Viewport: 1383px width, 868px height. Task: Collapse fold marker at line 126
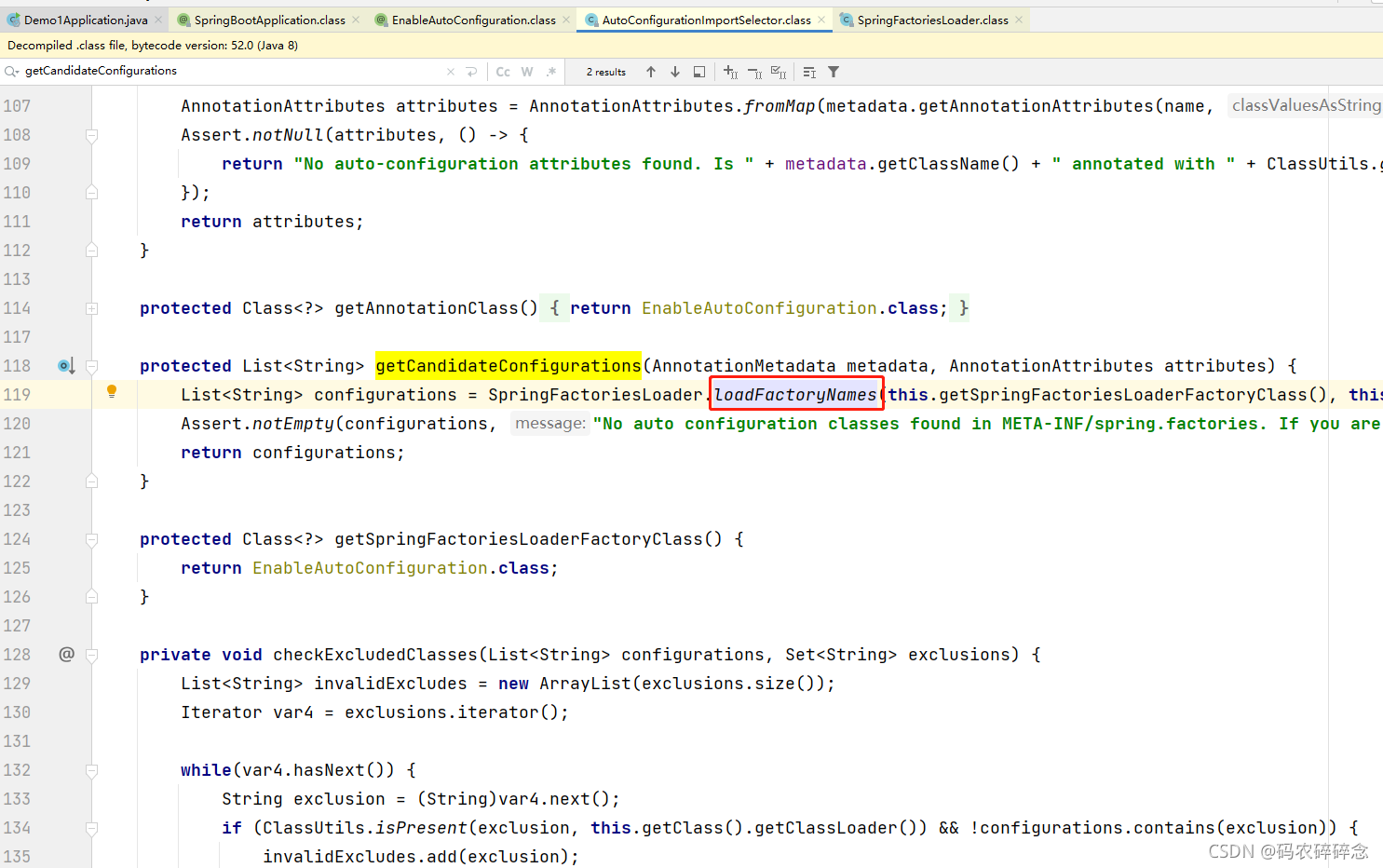pos(91,597)
